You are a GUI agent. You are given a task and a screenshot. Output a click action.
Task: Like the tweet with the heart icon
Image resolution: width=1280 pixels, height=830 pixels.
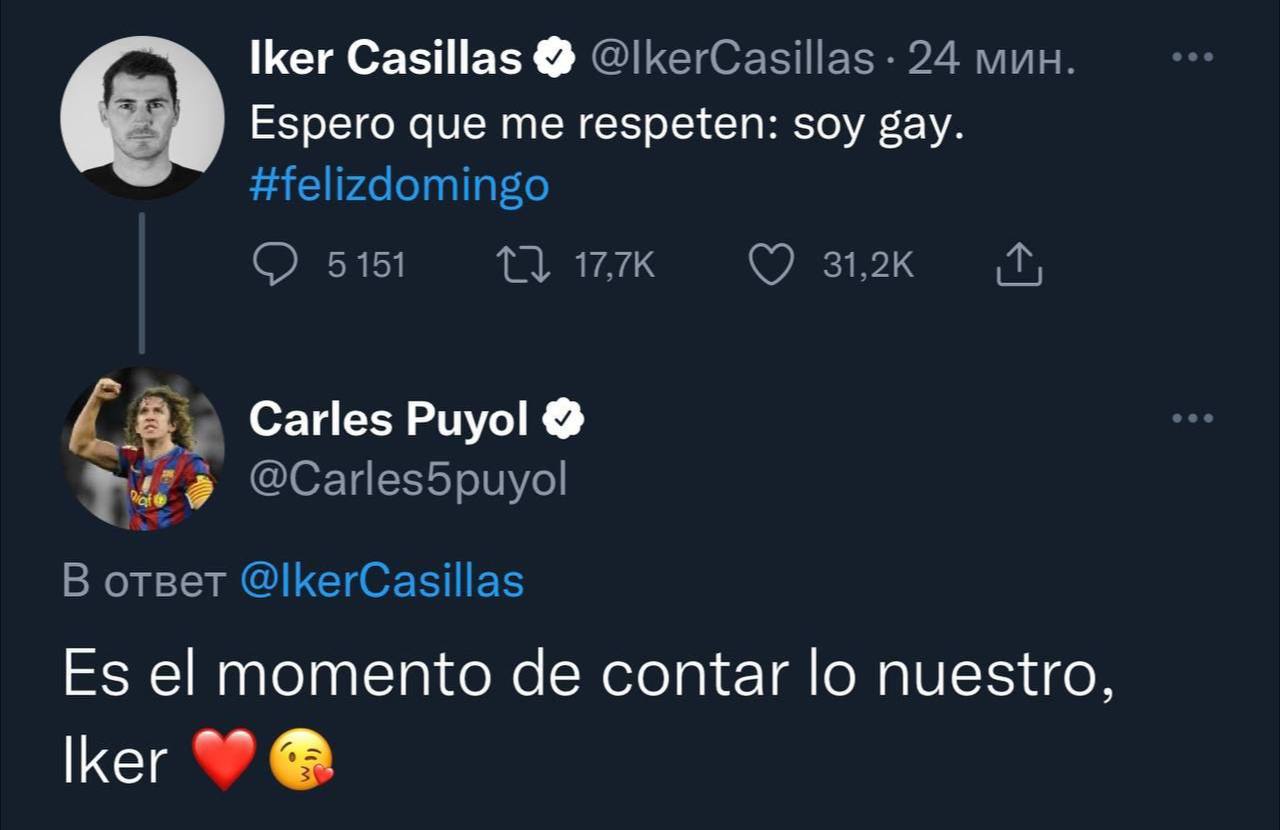click(x=771, y=265)
